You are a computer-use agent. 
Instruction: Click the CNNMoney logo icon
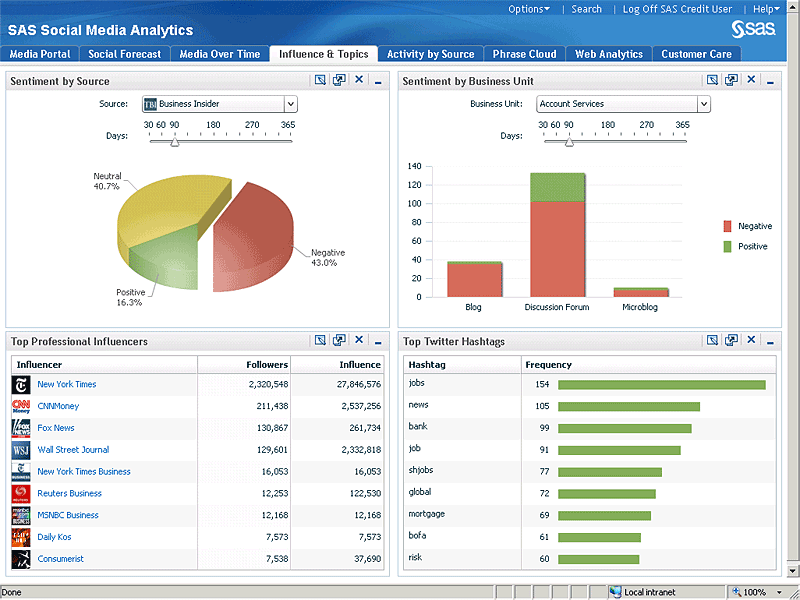[x=21, y=406]
